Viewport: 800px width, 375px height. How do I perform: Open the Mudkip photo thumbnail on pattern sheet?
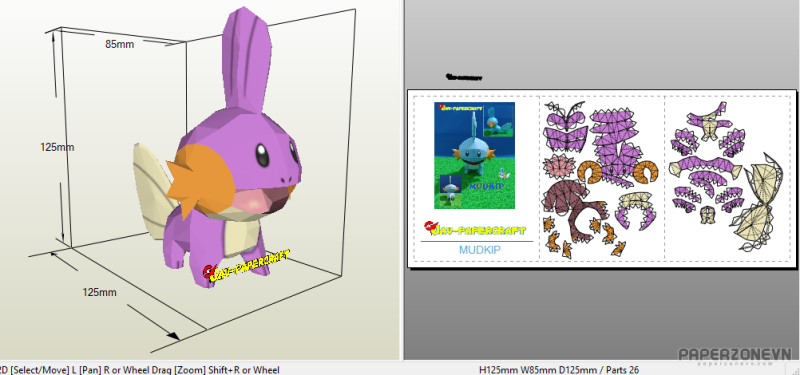(x=474, y=155)
